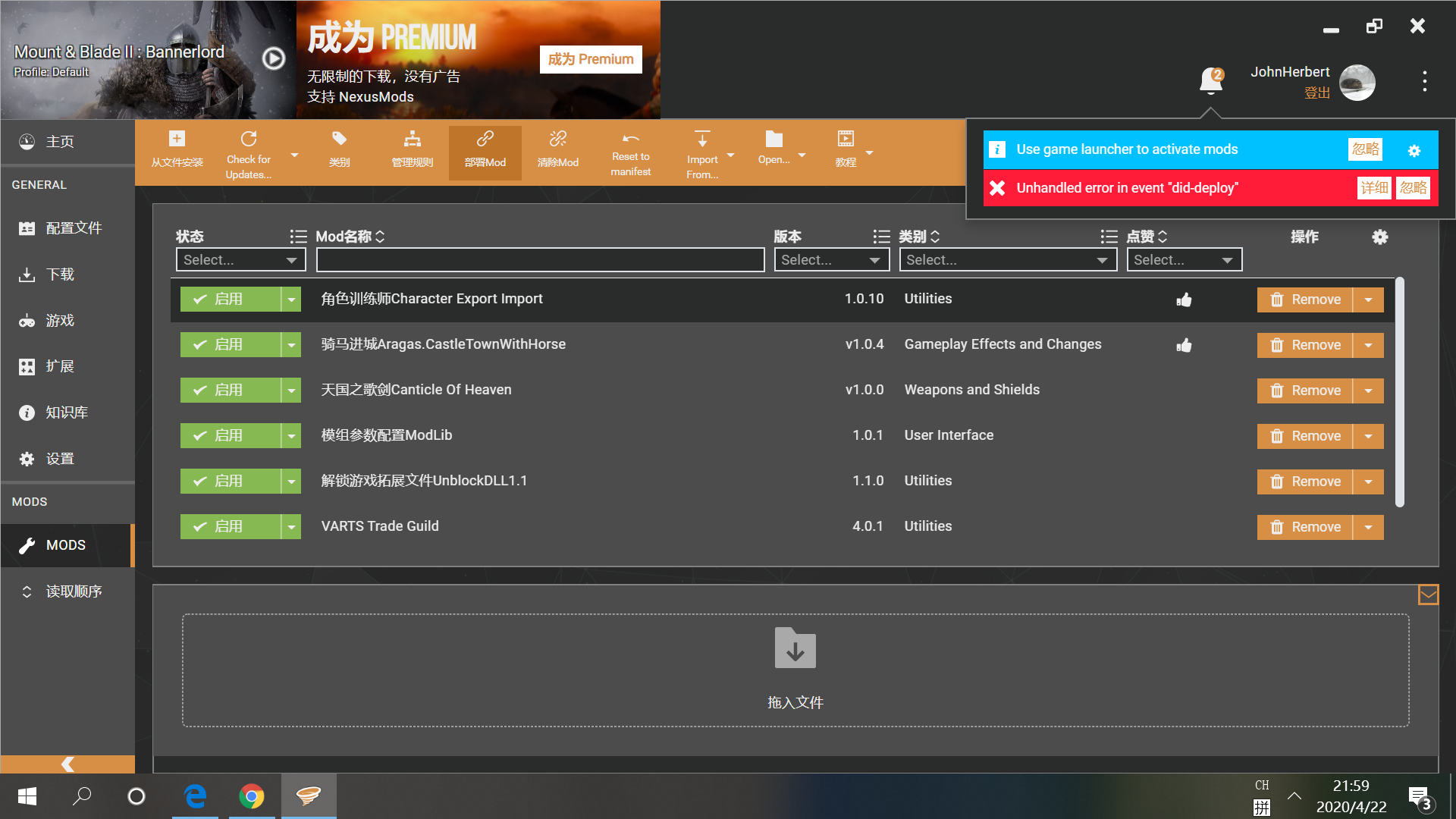This screenshot has height=819, width=1456.
Task: Expand status dropdown arrow for ModLib row
Action: pos(291,436)
